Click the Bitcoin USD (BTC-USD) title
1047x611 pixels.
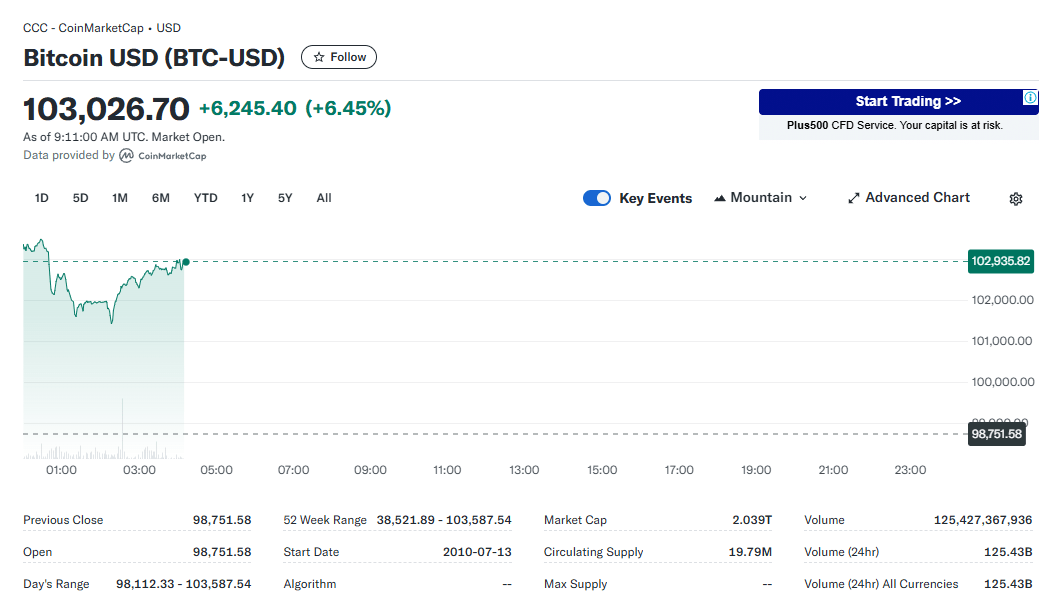(x=154, y=57)
